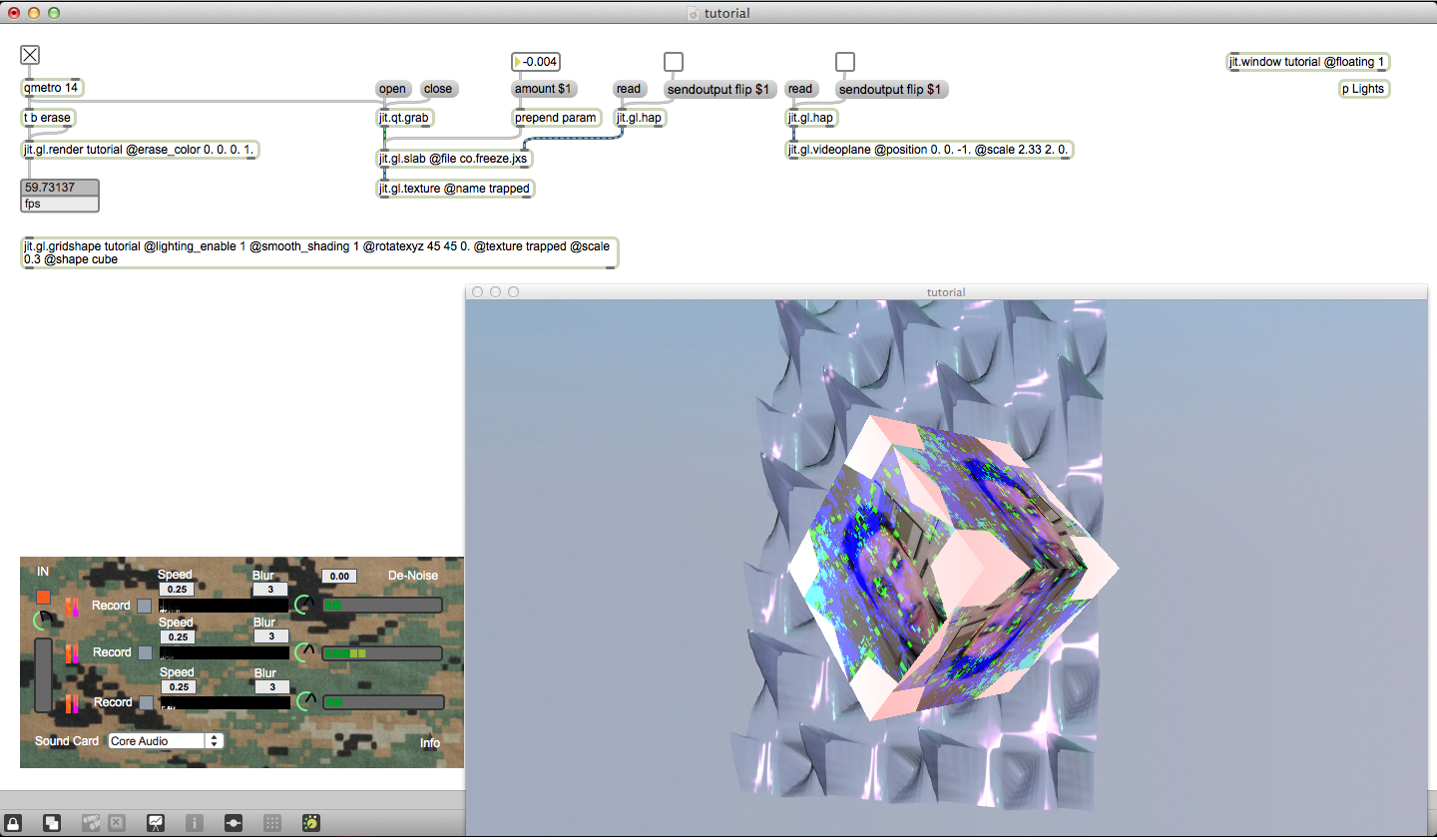Select the prepend param object
Viewport: 1437px width, 840px height.
tap(557, 118)
